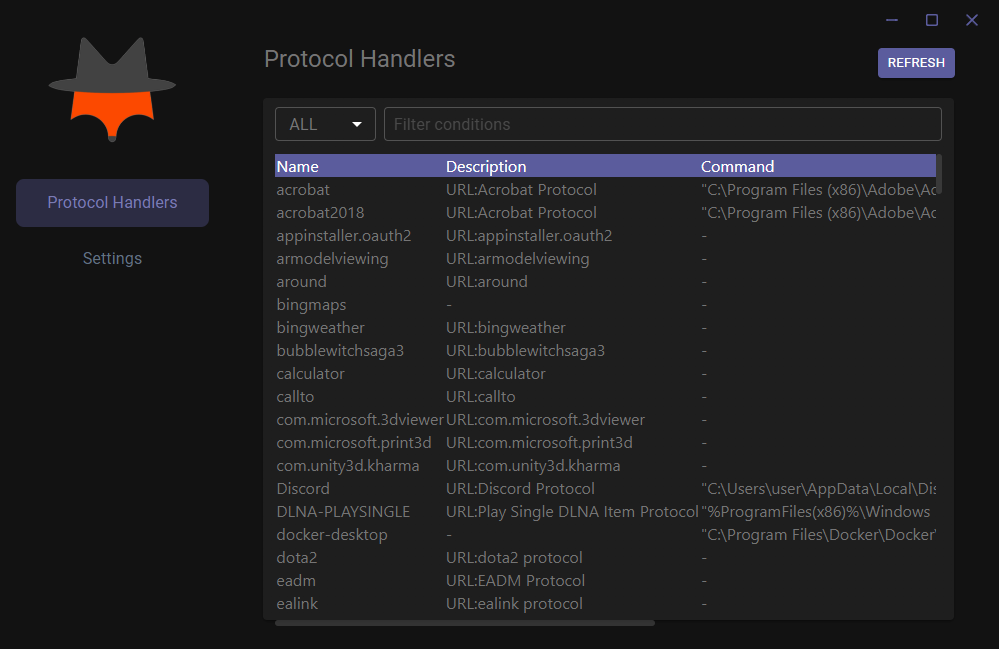Open the Settings sidebar page

[112, 258]
